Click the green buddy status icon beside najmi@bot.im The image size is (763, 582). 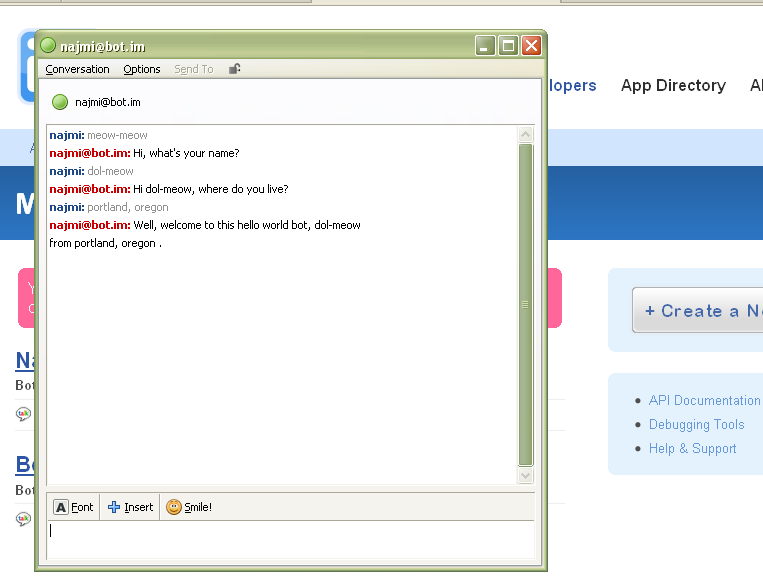[x=60, y=102]
